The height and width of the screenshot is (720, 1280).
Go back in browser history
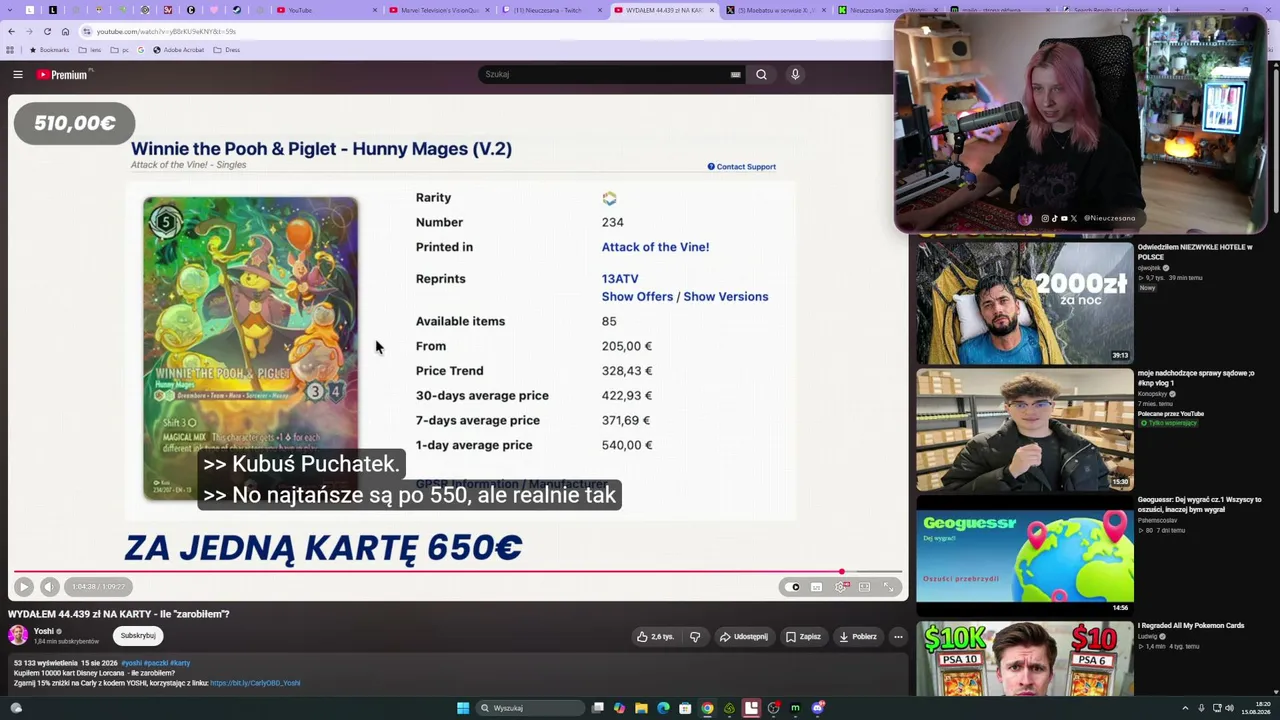(x=11, y=31)
